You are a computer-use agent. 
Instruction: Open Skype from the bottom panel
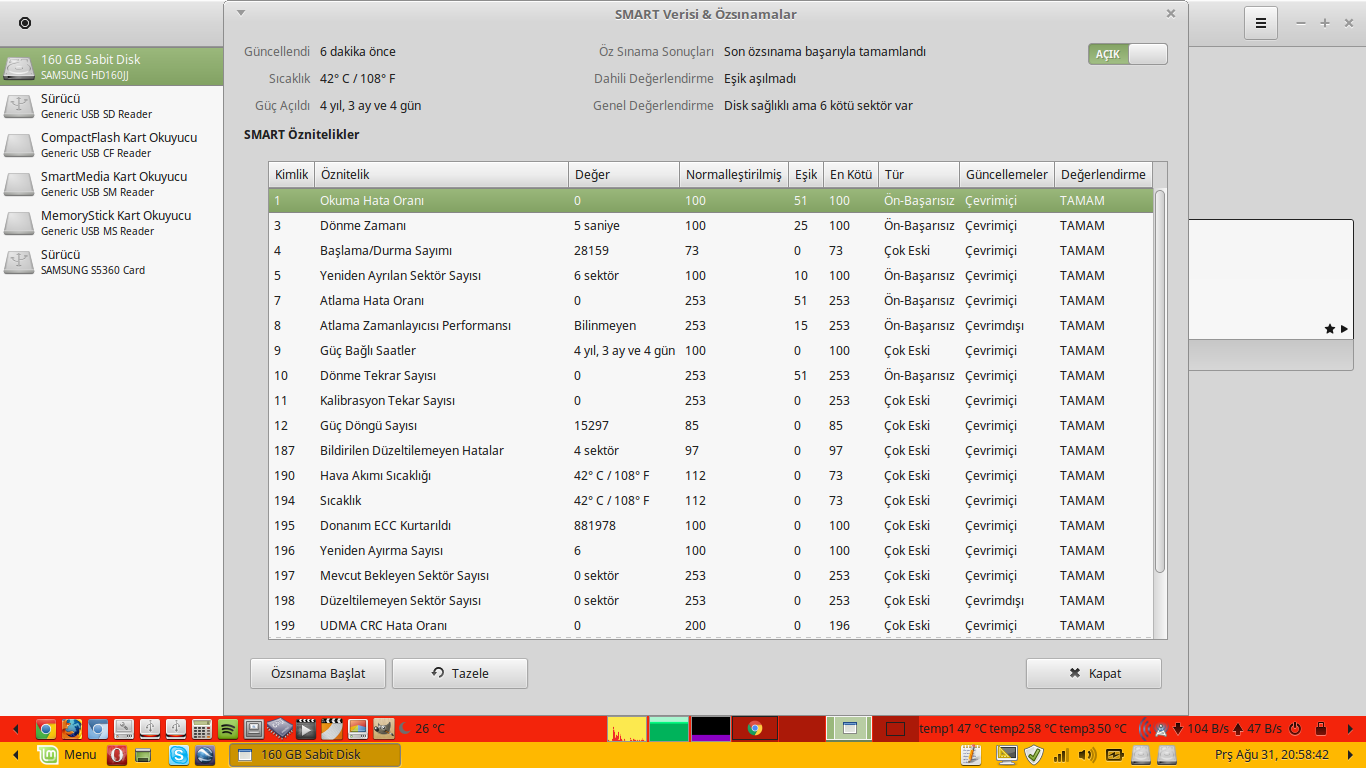[x=179, y=755]
